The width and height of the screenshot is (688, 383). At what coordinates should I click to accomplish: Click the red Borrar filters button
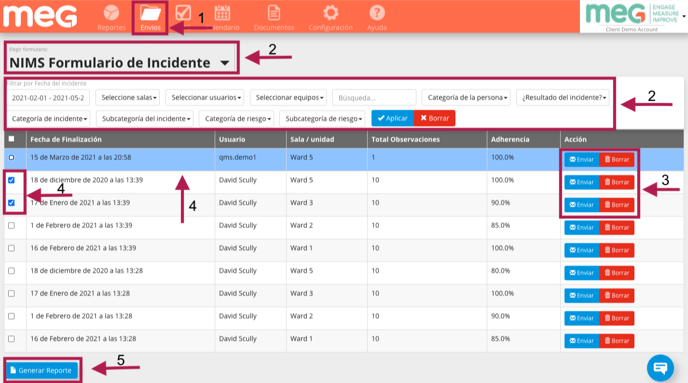[x=434, y=118]
